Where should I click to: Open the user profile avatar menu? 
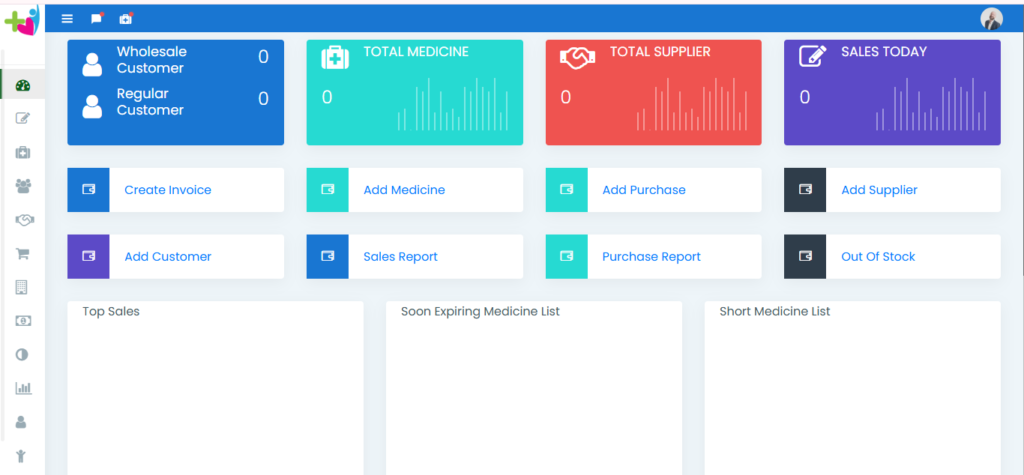pos(991,19)
